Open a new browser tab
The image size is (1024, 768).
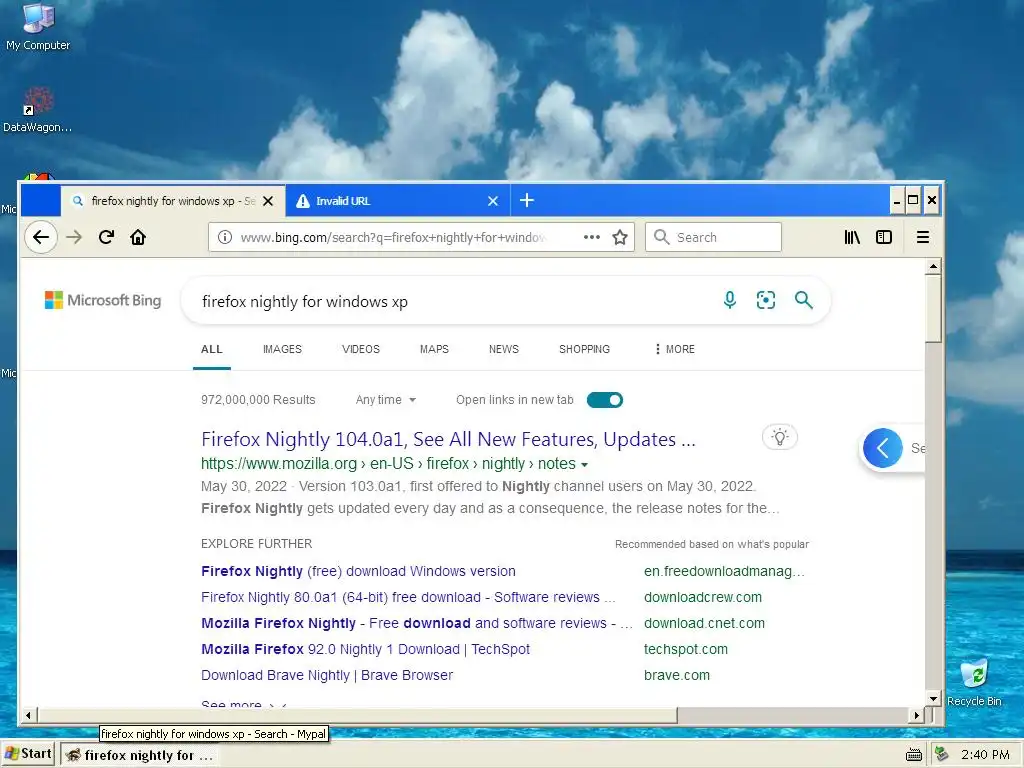coord(527,200)
